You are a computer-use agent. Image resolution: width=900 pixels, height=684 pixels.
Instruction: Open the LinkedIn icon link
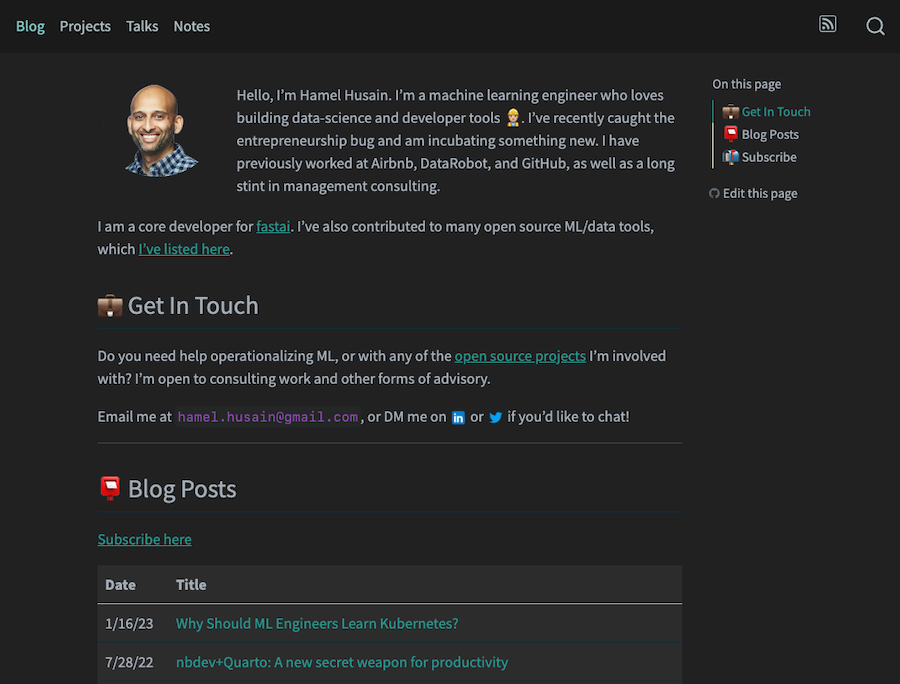[458, 418]
